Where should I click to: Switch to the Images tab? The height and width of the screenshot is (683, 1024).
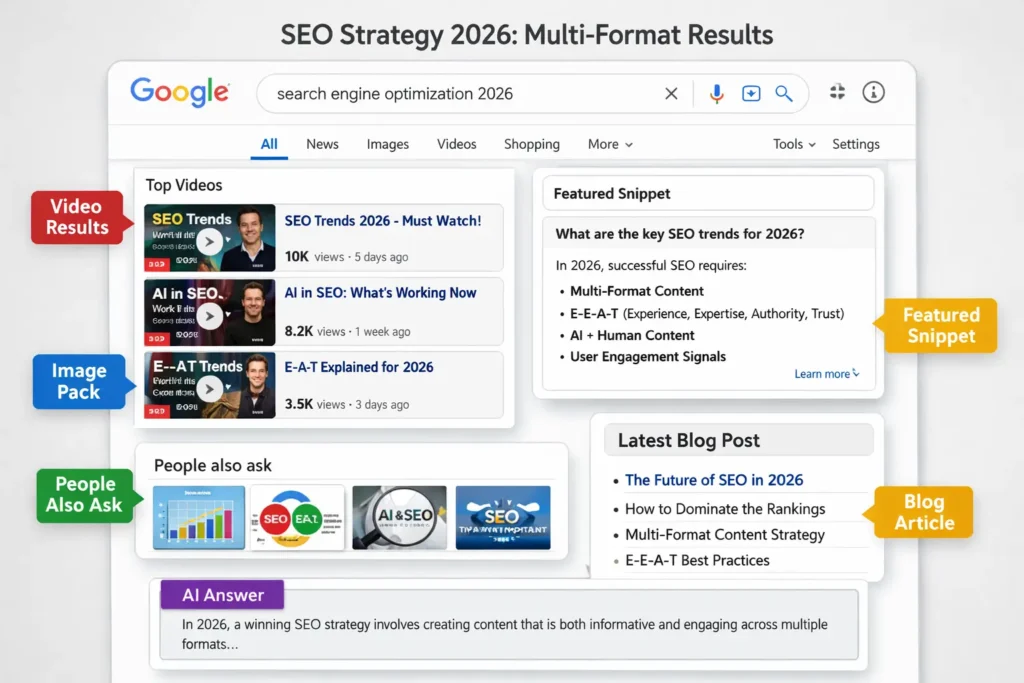(x=387, y=144)
